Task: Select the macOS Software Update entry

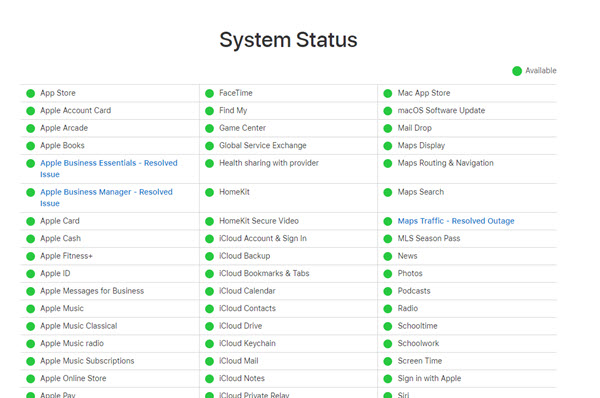Action: pyautogui.click(x=441, y=110)
